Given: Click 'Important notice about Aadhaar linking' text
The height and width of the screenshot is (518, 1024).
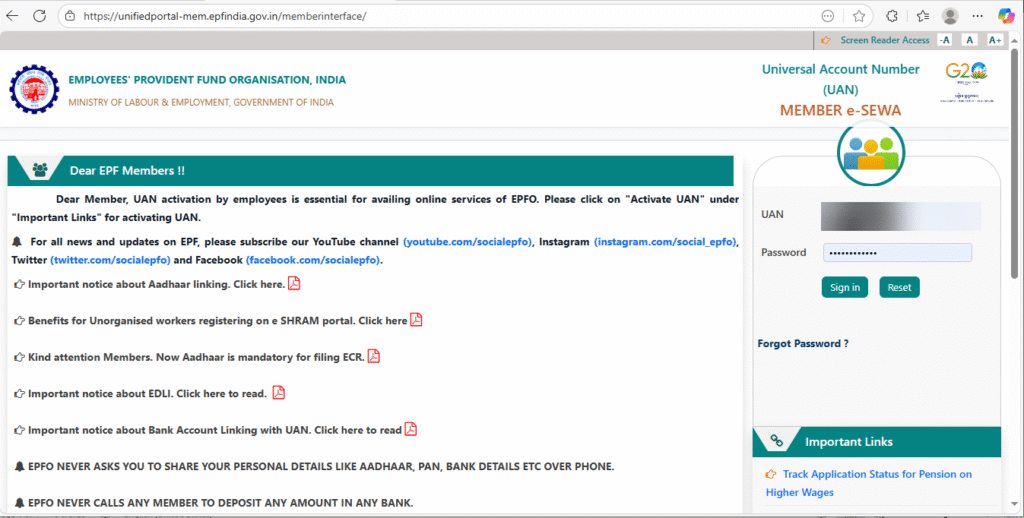Looking at the screenshot, I should 157,285.
